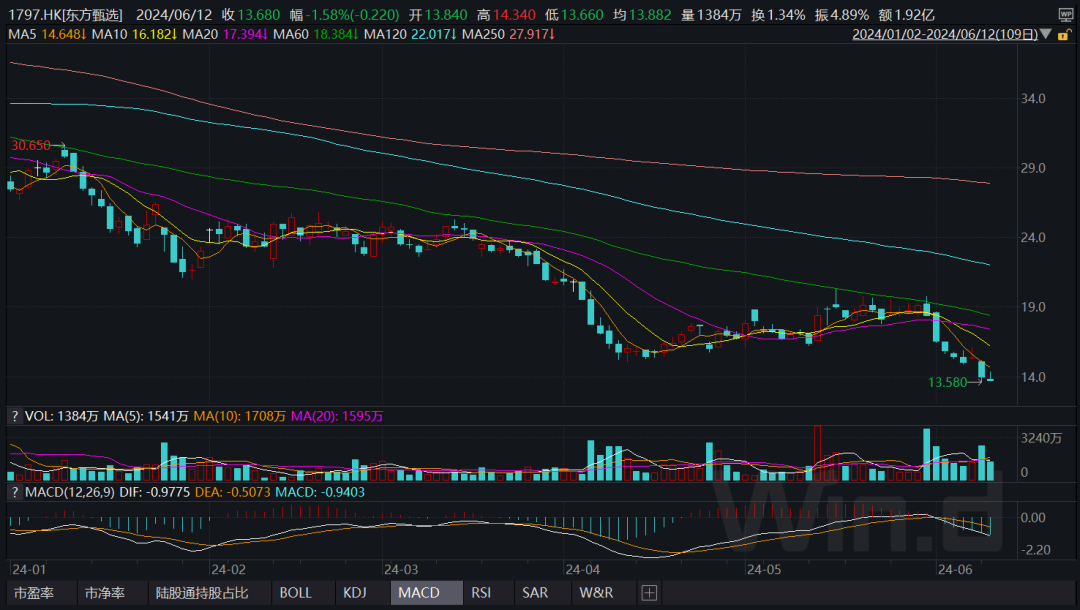Click the volume MA(20): 1595万 label
The height and width of the screenshot is (610, 1080).
tap(337, 416)
